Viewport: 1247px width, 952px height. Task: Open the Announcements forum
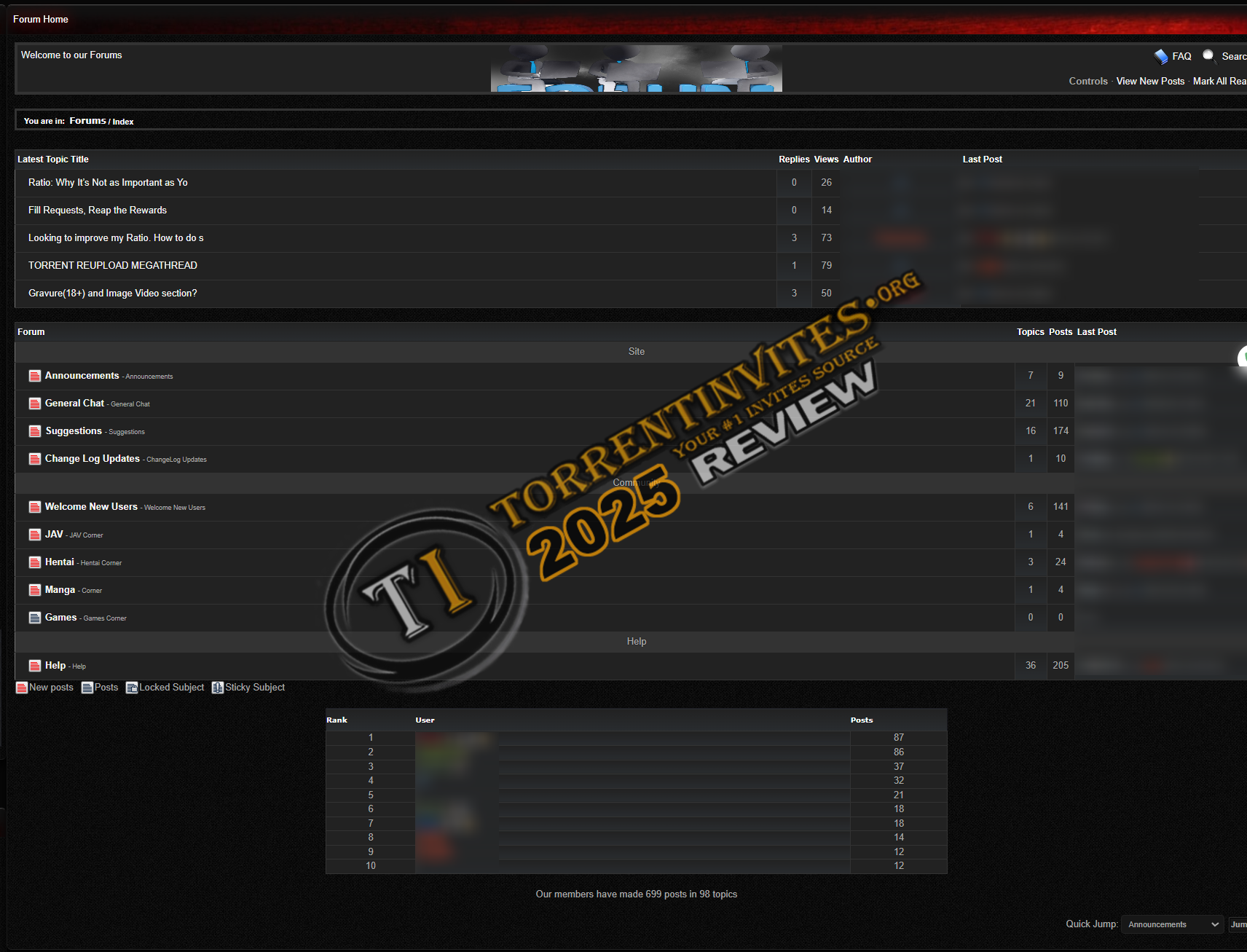coord(82,376)
